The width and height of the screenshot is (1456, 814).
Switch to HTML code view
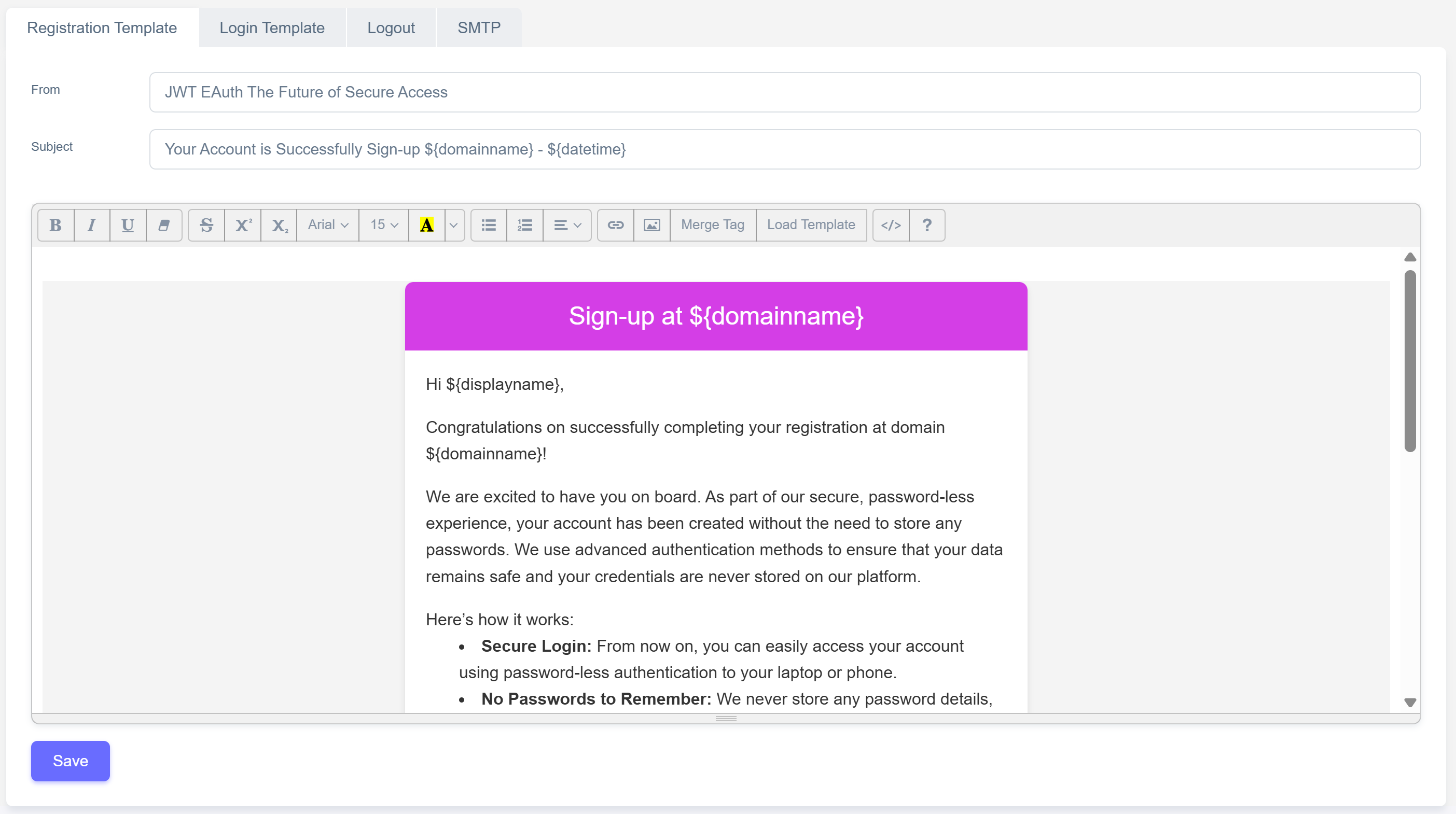click(x=890, y=225)
